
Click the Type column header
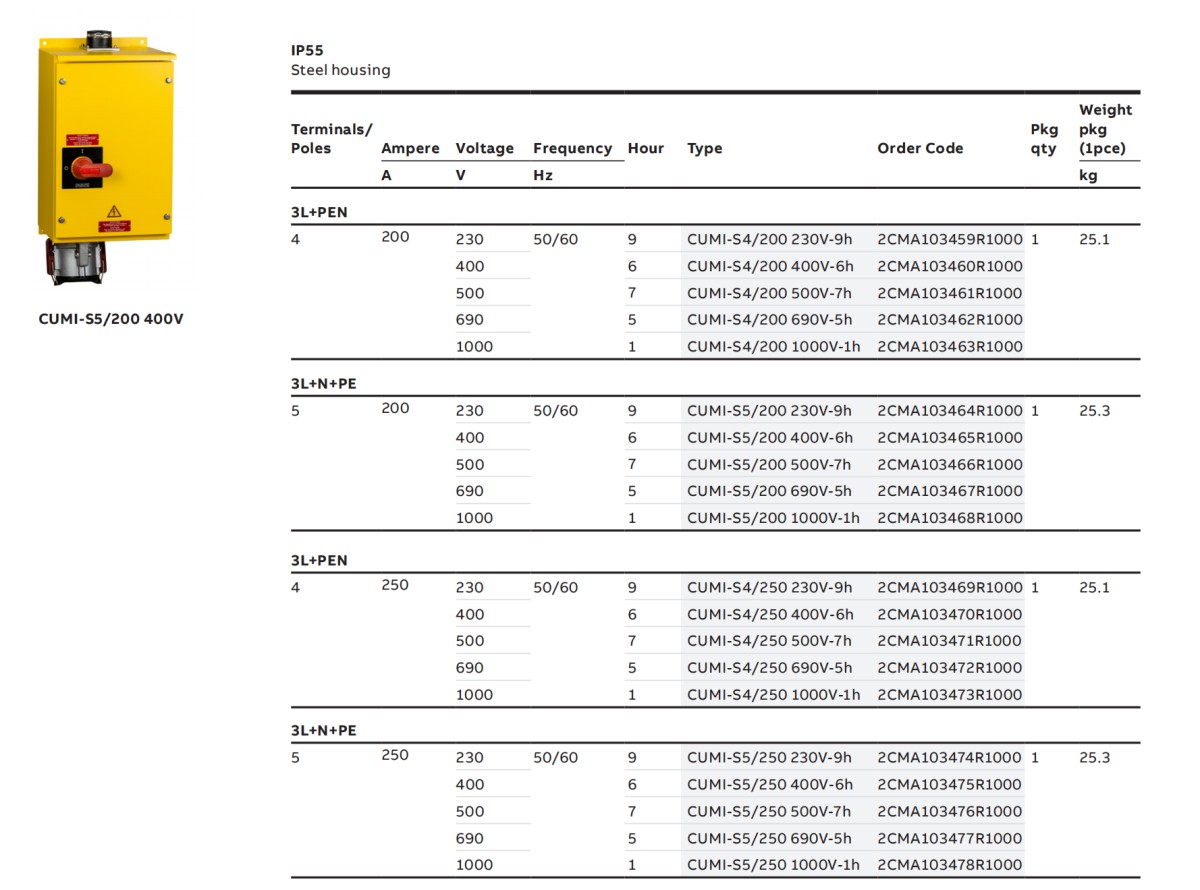click(705, 148)
